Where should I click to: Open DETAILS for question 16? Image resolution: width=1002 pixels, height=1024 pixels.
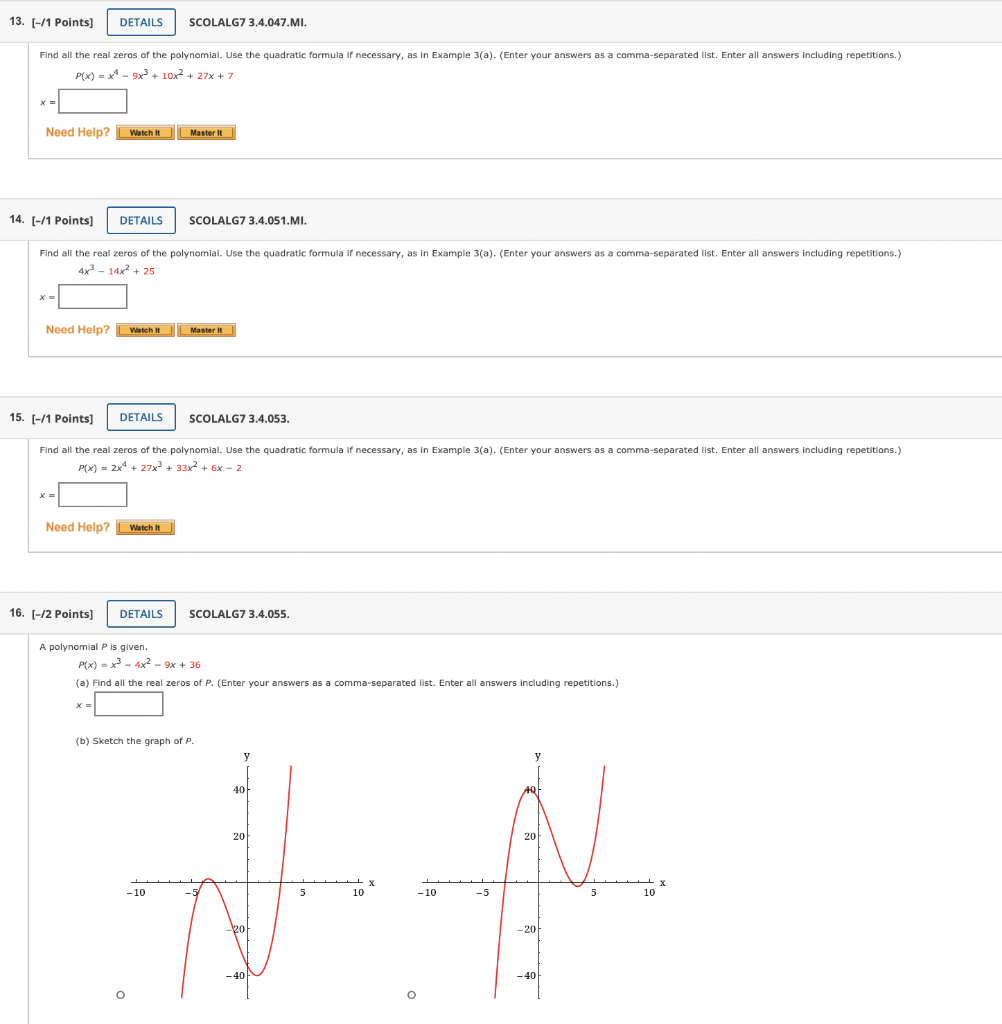tap(140, 614)
